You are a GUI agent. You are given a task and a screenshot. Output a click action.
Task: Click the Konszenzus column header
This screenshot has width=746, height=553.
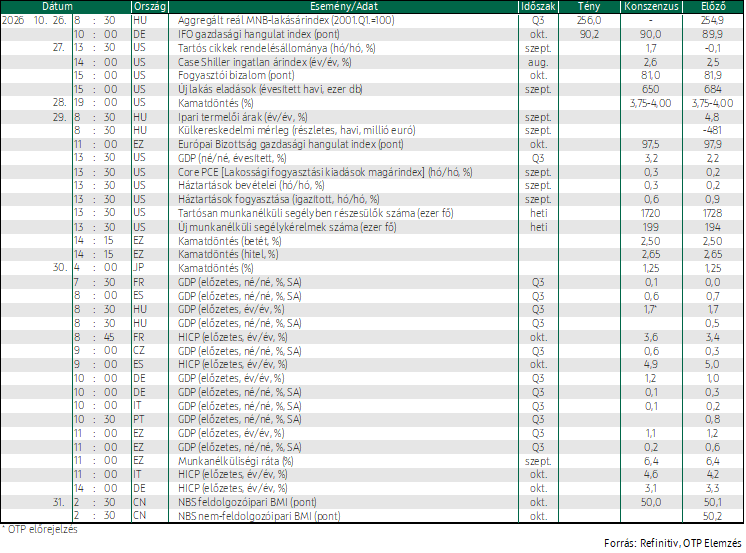click(651, 6)
